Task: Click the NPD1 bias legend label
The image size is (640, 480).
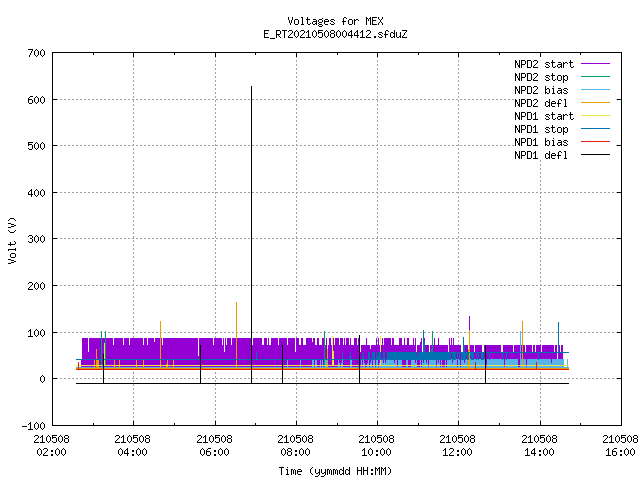Action: [x=541, y=142]
